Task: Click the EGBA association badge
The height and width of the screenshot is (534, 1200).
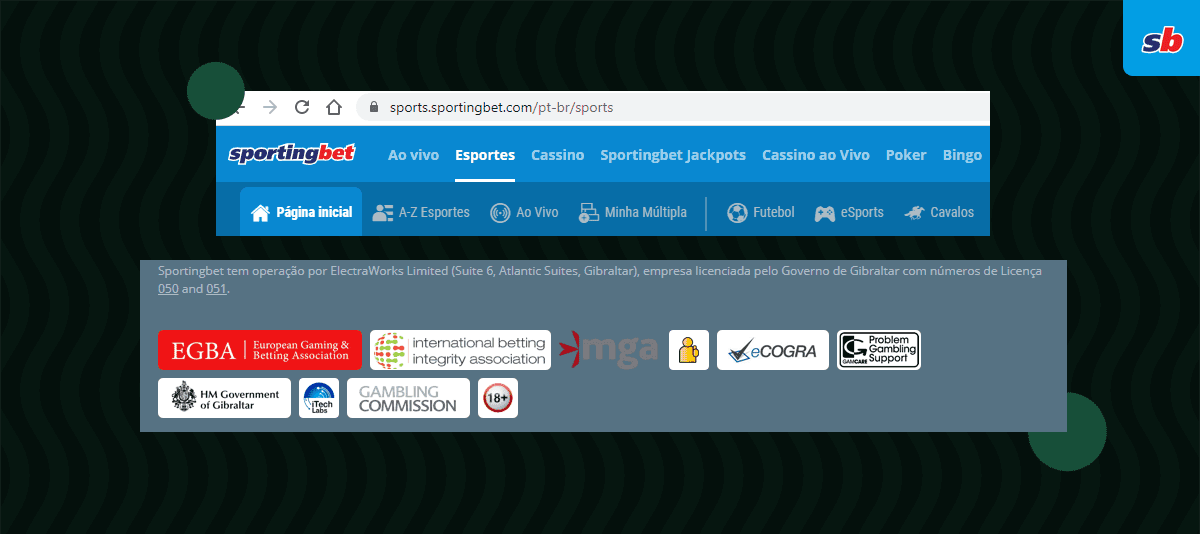Action: click(x=260, y=350)
